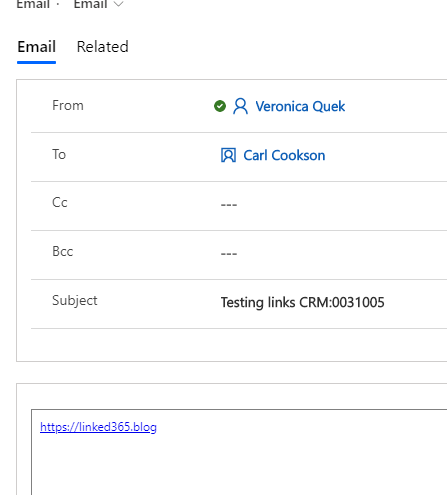Select the Subject field text

pyautogui.click(x=302, y=303)
